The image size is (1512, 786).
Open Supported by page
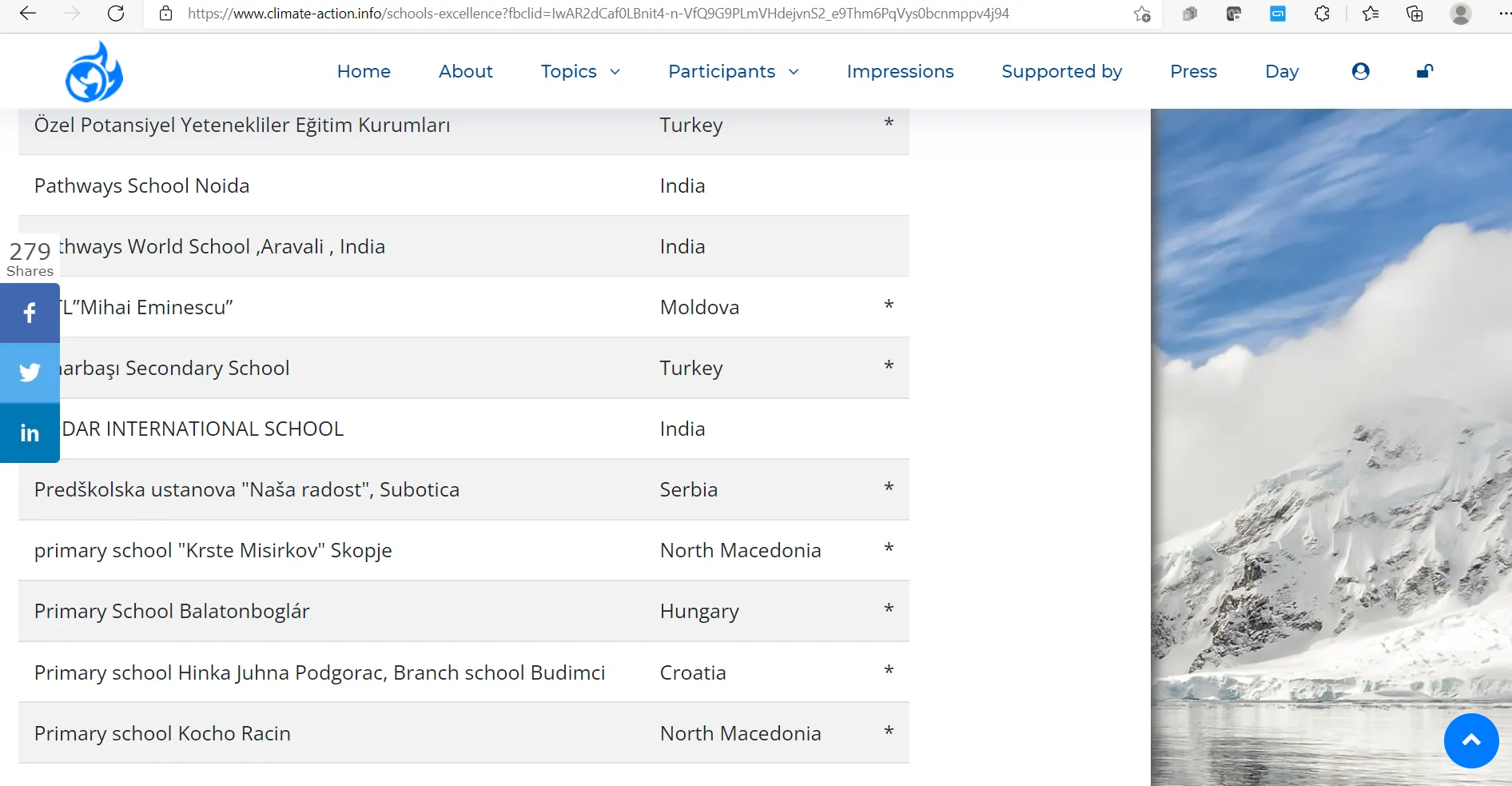point(1061,71)
